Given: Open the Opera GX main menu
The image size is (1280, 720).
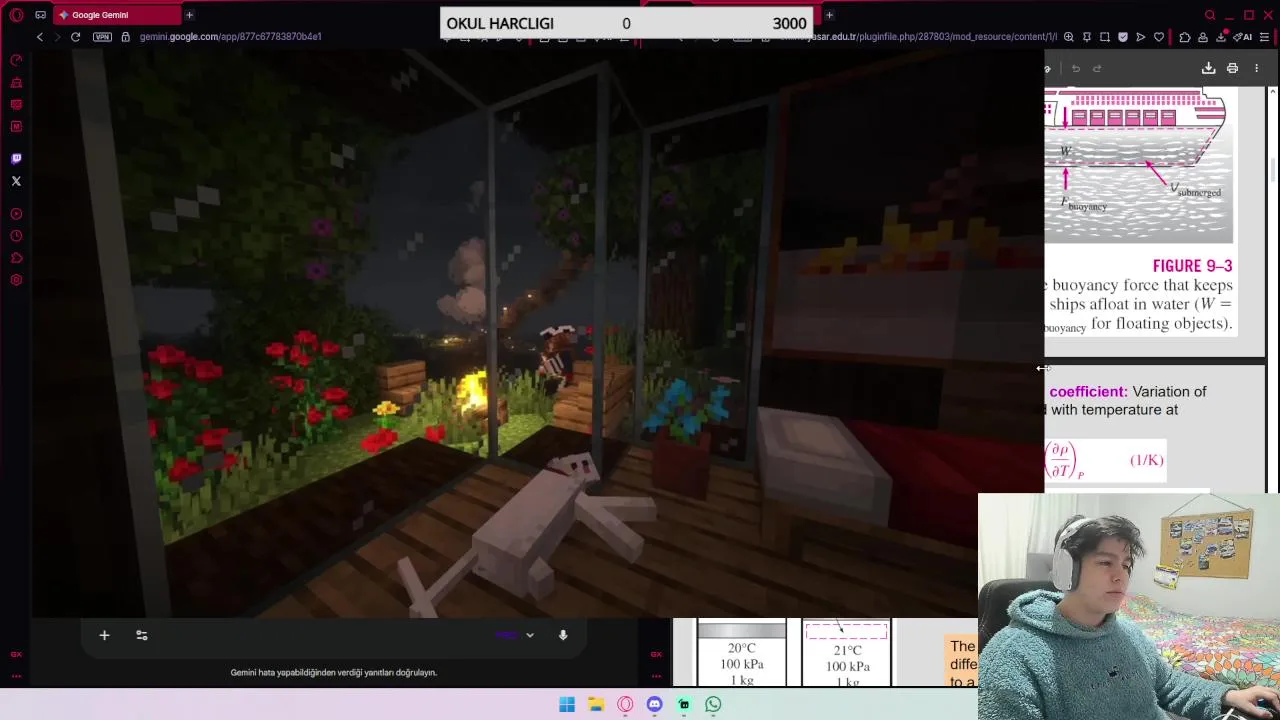Looking at the screenshot, I should (16, 15).
